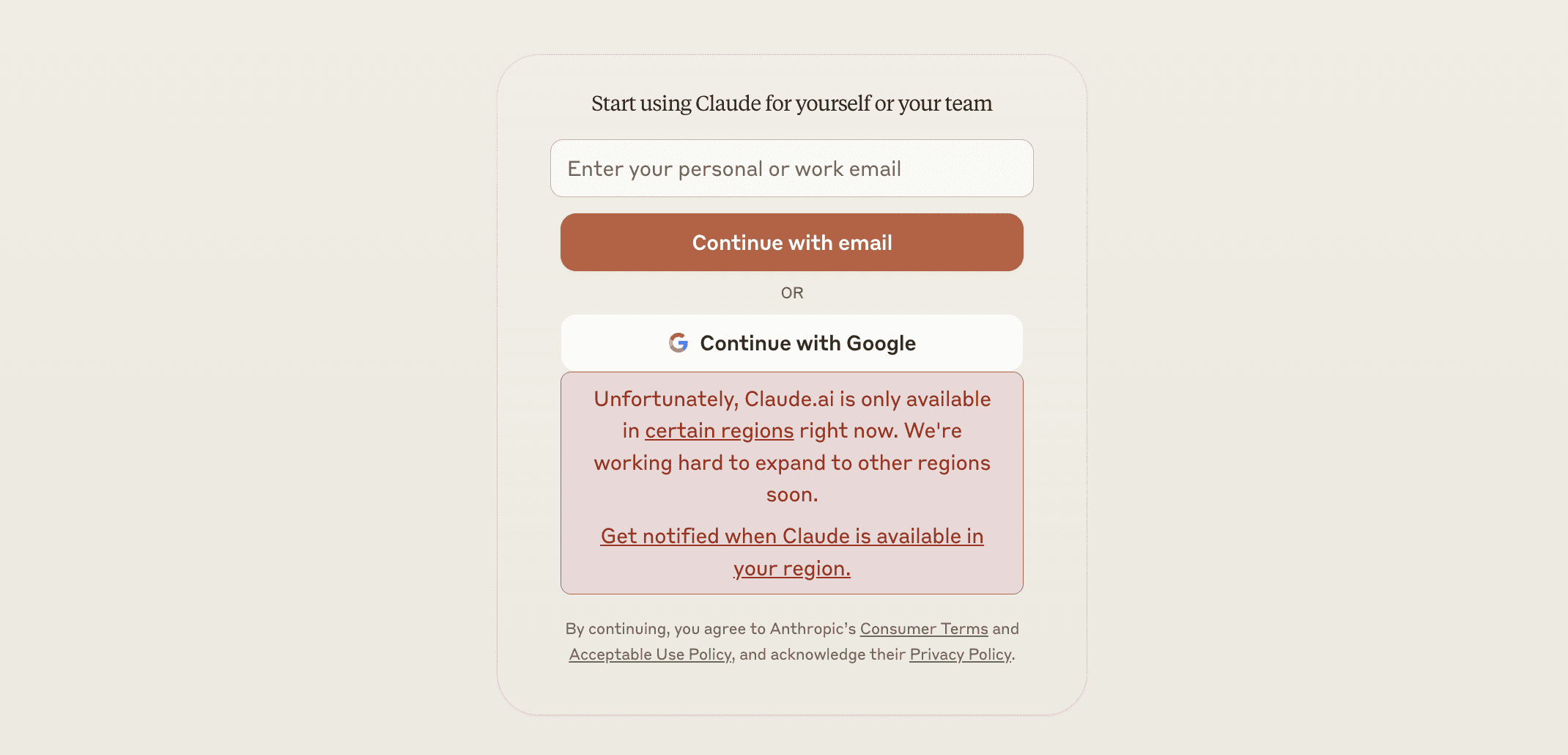The image size is (1568, 755).
Task: Click "Get notified when Claude is available in your region"
Action: [792, 551]
